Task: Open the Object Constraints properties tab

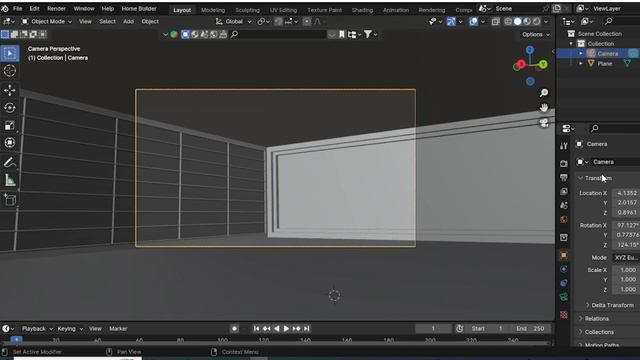Action: (x=564, y=283)
